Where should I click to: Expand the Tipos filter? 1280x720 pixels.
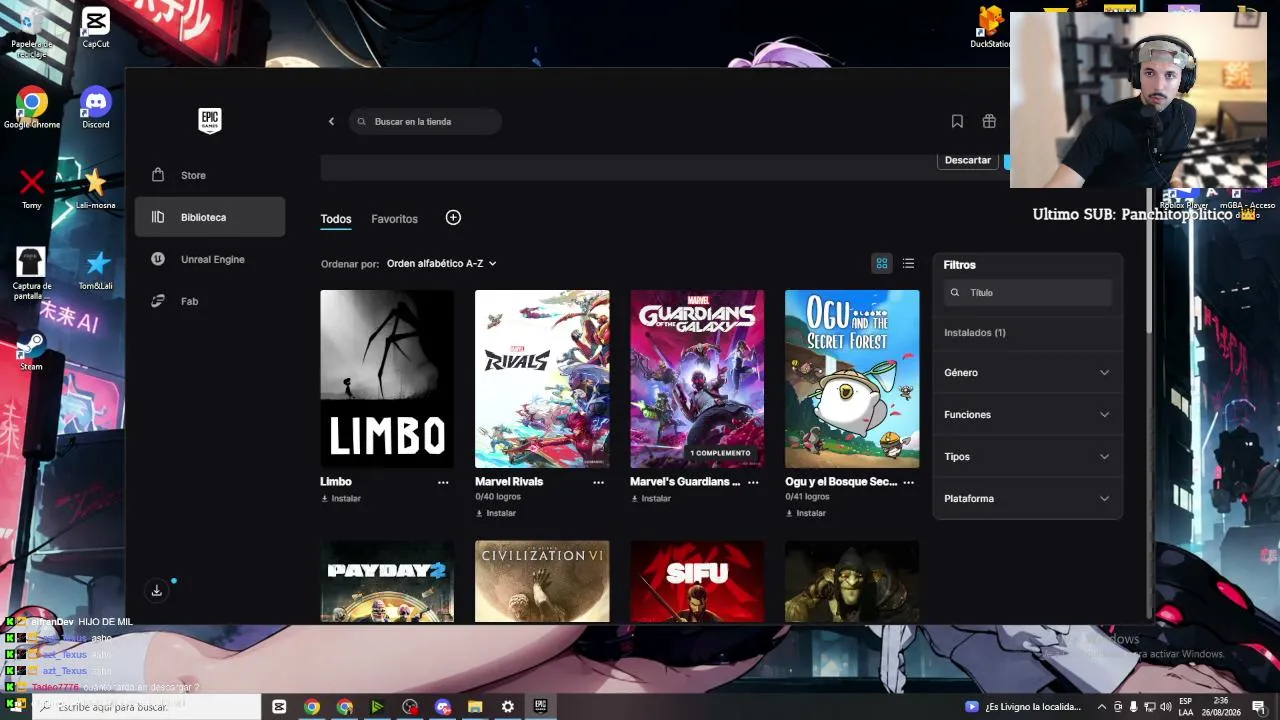(1027, 457)
